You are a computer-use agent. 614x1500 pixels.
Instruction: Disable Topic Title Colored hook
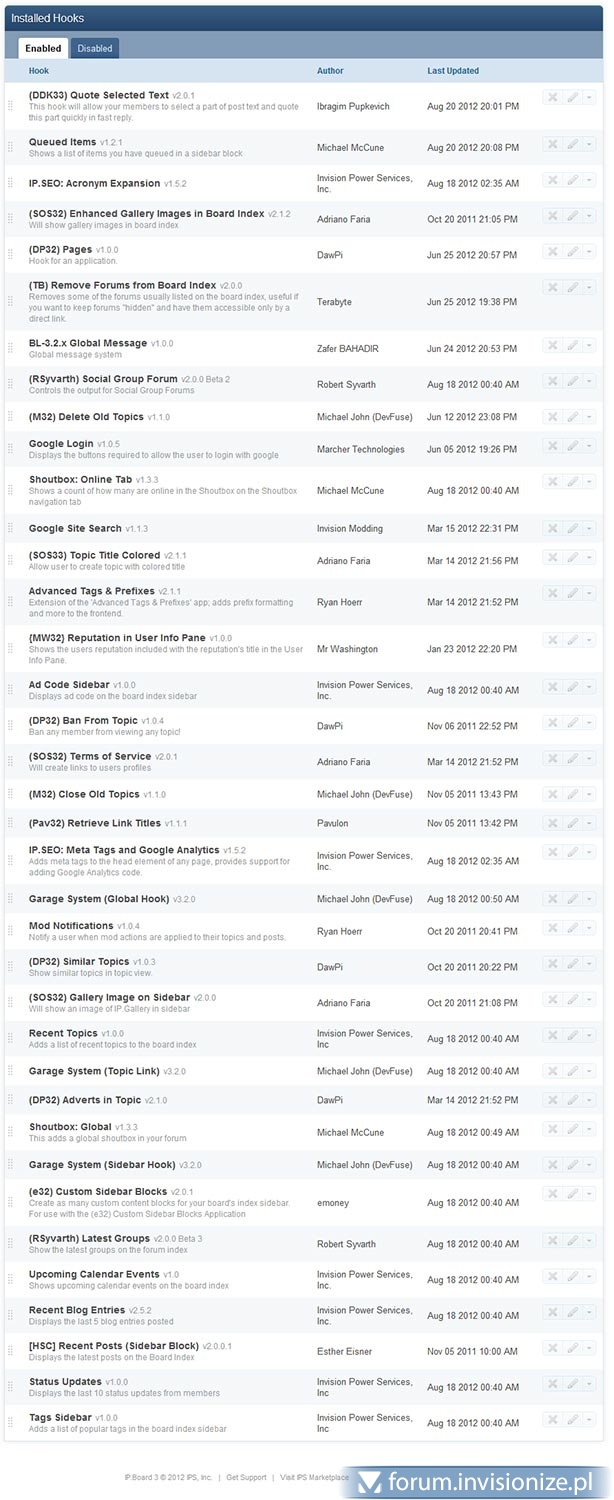(551, 557)
